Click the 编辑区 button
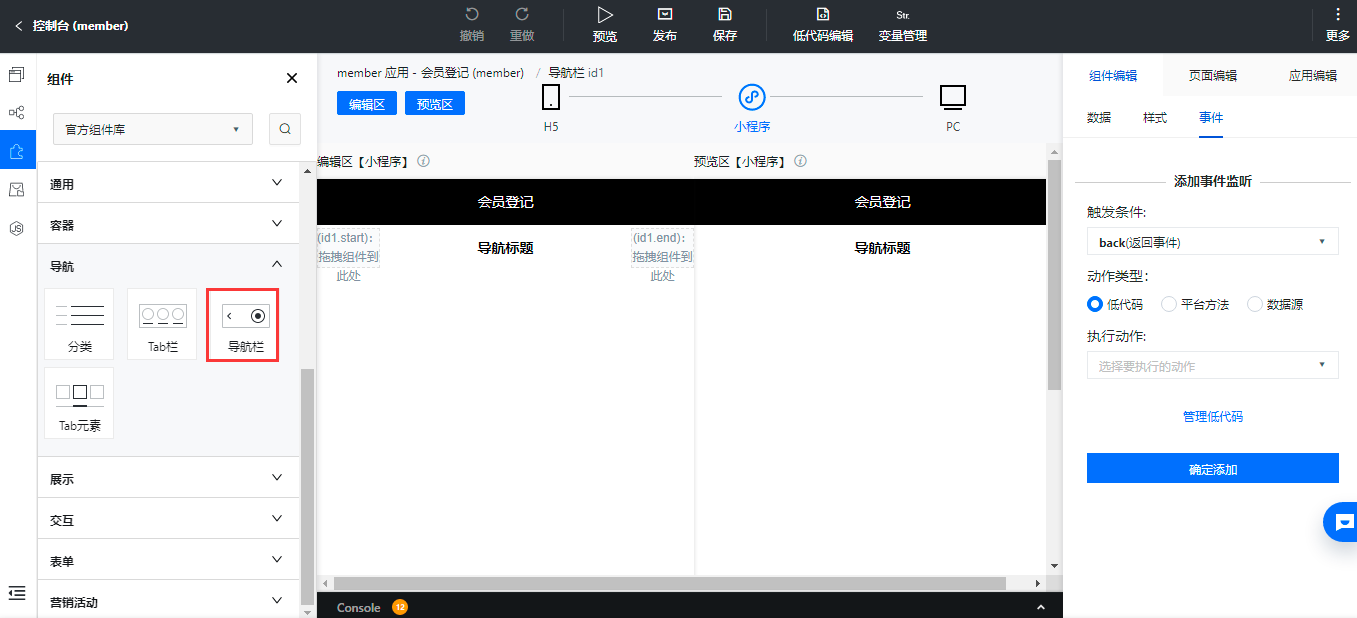The width and height of the screenshot is (1357, 618). (367, 103)
